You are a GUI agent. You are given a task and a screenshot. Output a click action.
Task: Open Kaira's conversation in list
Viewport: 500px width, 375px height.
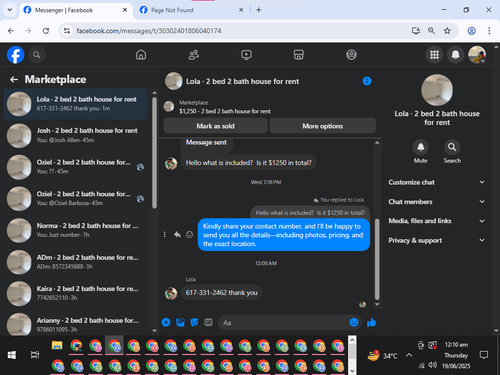tap(76, 293)
